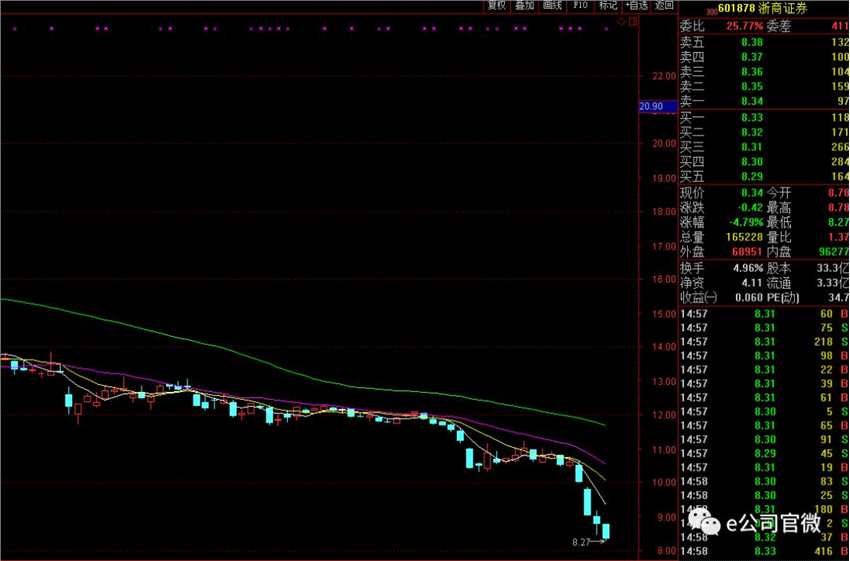Click the 换手 turnover 4.96%

(x=748, y=268)
